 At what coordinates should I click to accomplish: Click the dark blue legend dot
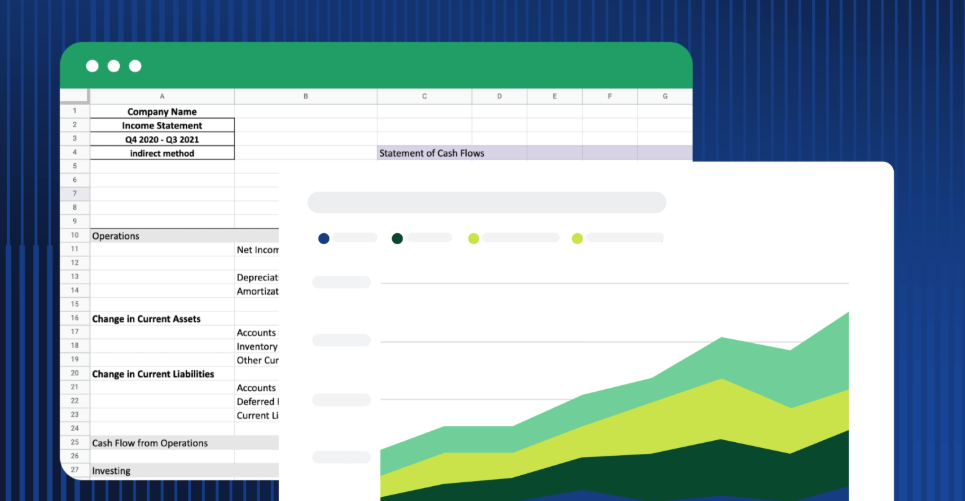pyautogui.click(x=323, y=238)
